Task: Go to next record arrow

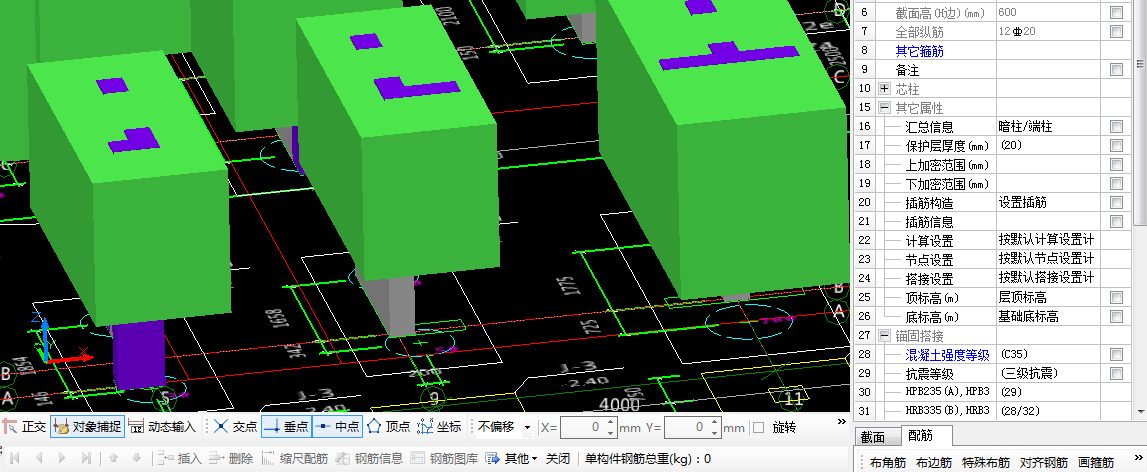Action: pos(62,459)
